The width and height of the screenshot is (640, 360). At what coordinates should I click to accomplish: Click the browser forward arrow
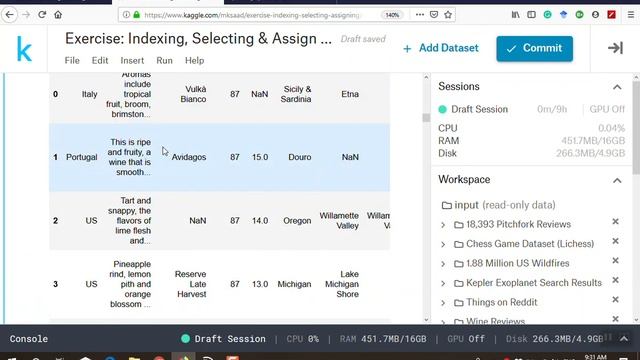pyautogui.click(x=26, y=15)
